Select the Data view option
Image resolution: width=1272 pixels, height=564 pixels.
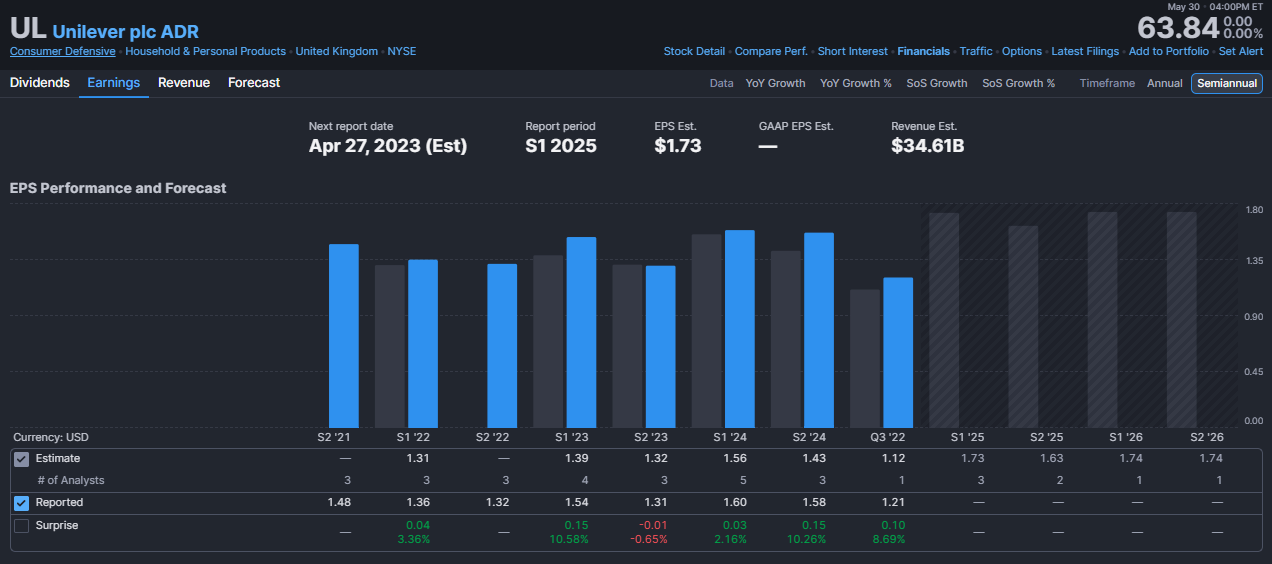tap(721, 84)
